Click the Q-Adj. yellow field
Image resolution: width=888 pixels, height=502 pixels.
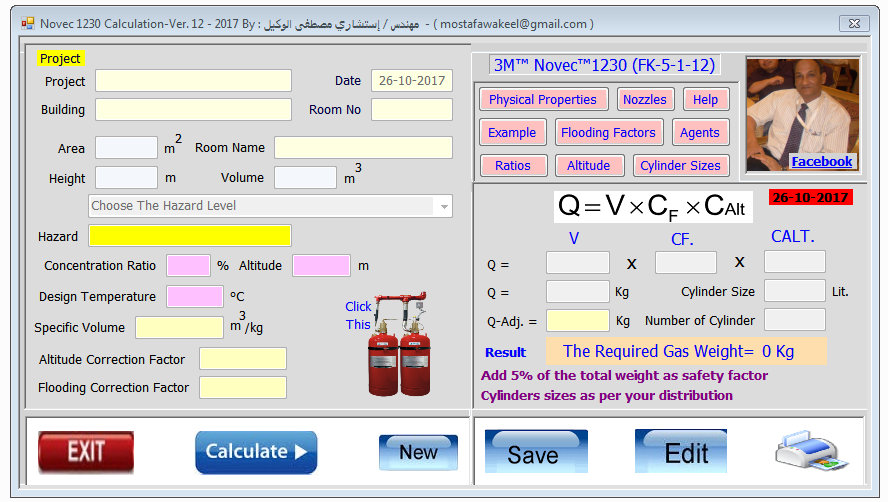pos(578,321)
